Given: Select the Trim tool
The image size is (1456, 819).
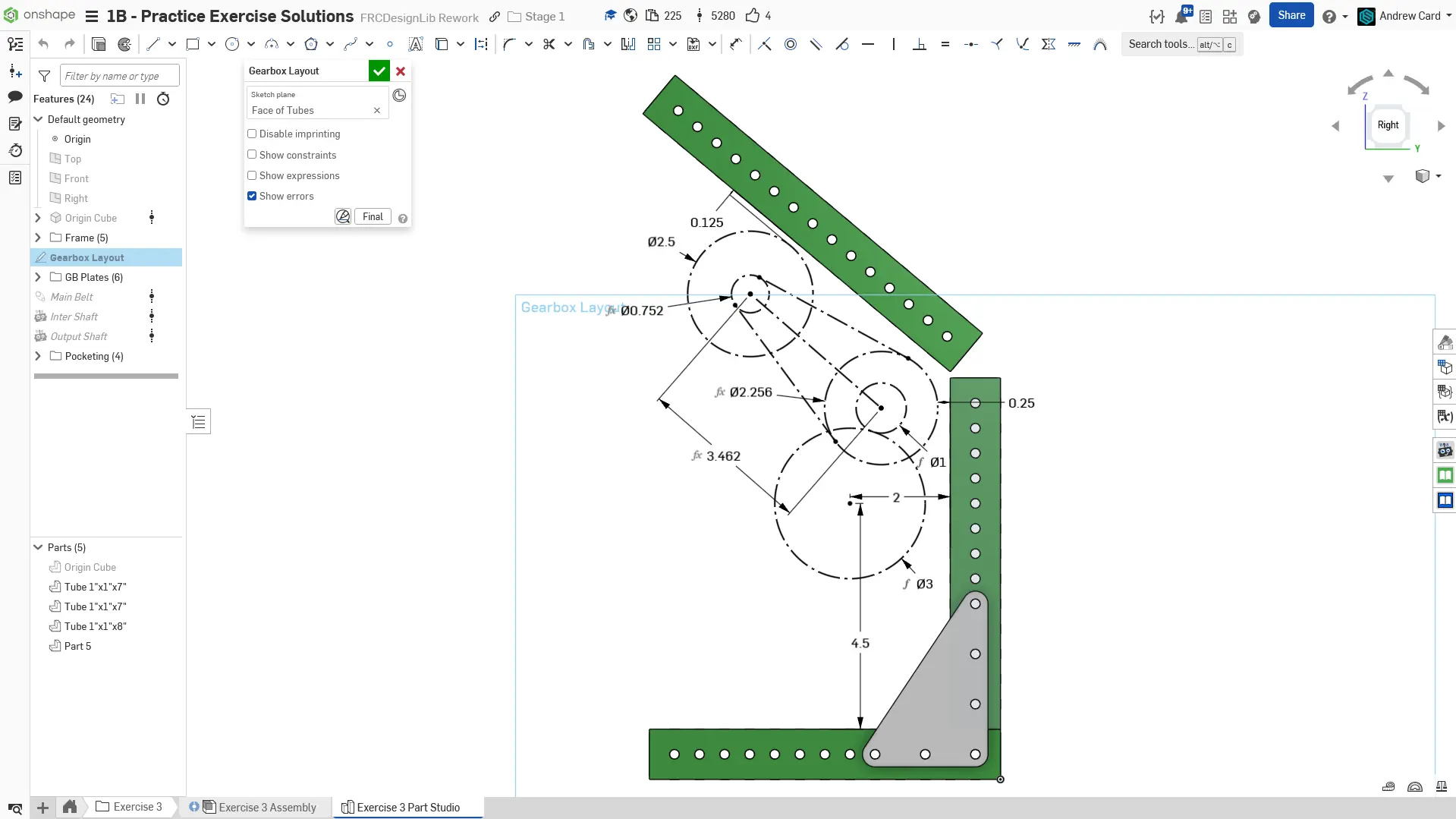Looking at the screenshot, I should click(549, 44).
